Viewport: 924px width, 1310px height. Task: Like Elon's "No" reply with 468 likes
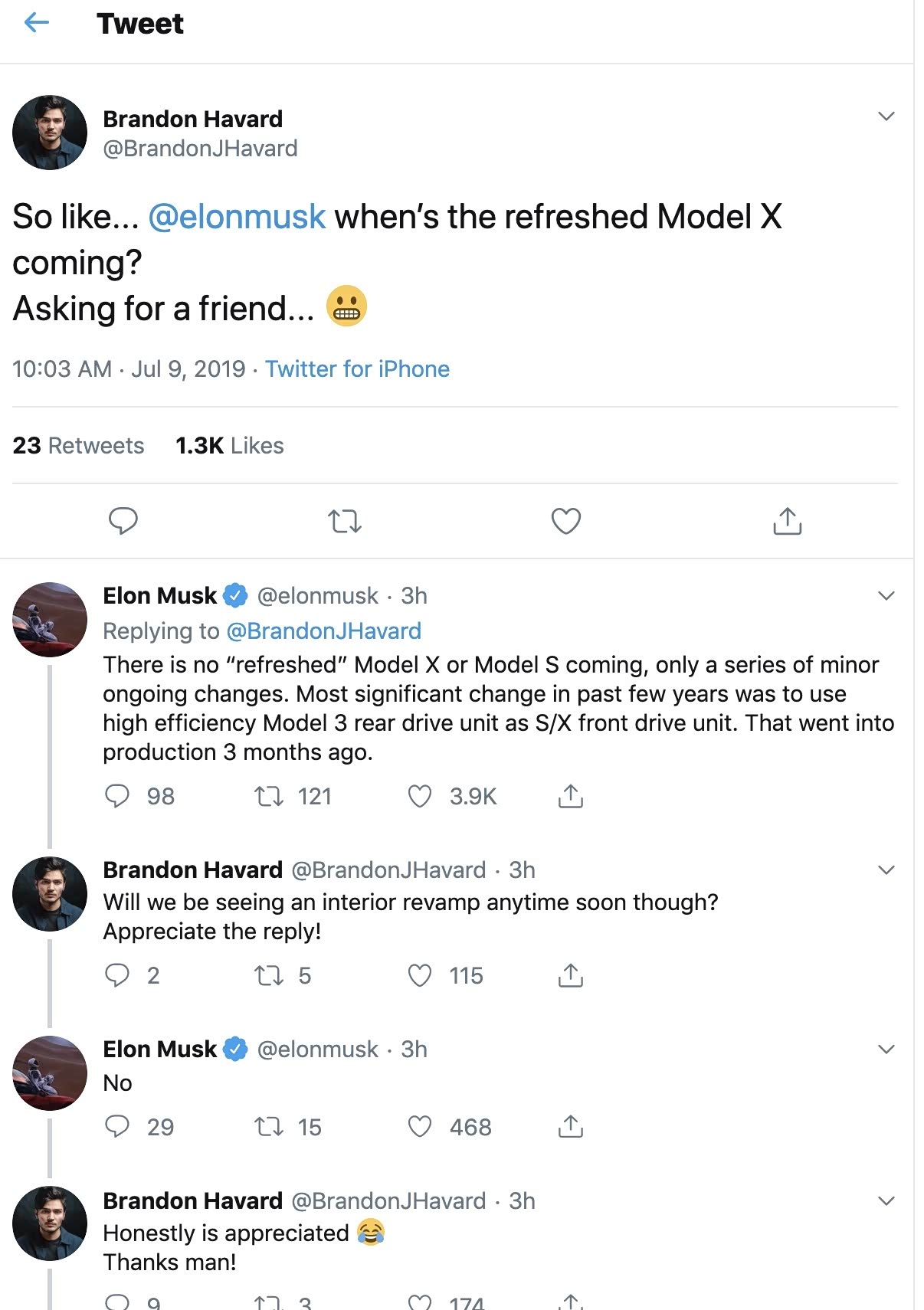tap(420, 1127)
